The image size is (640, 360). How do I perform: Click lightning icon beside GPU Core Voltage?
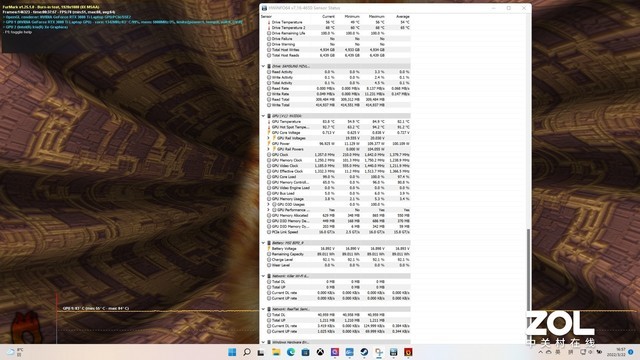click(269, 133)
